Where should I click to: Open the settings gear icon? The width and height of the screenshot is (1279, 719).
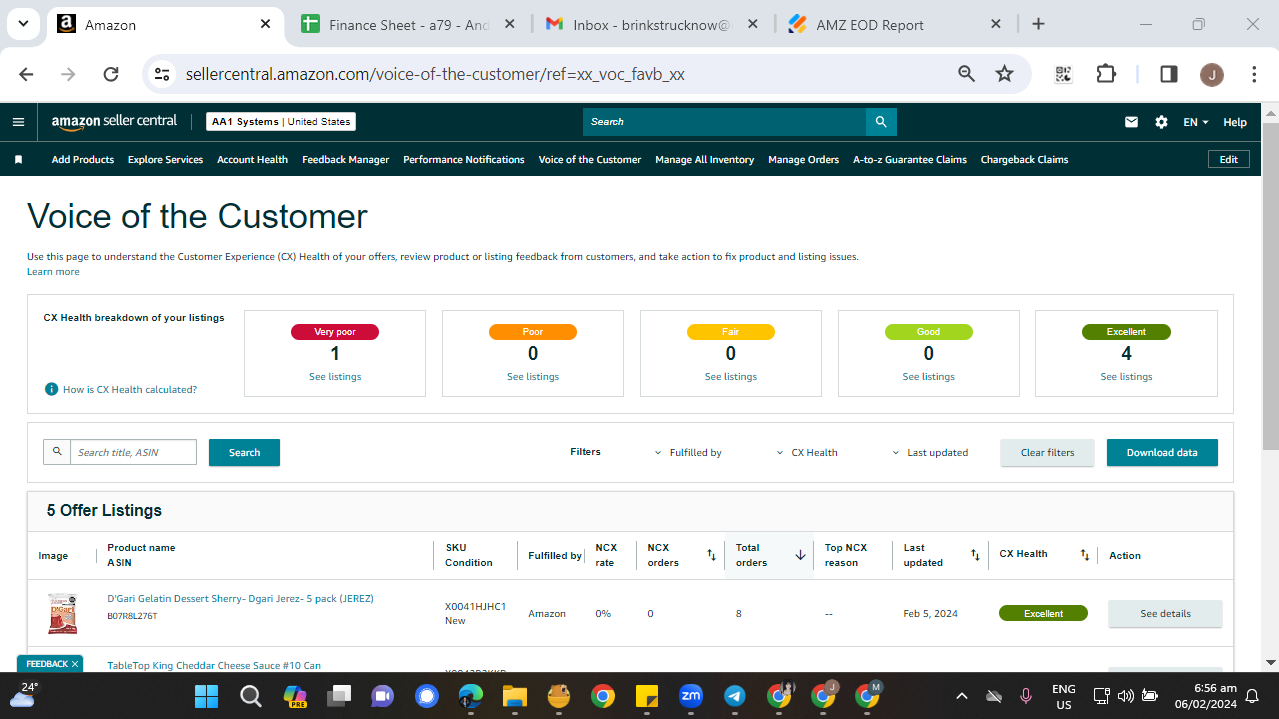[1161, 122]
